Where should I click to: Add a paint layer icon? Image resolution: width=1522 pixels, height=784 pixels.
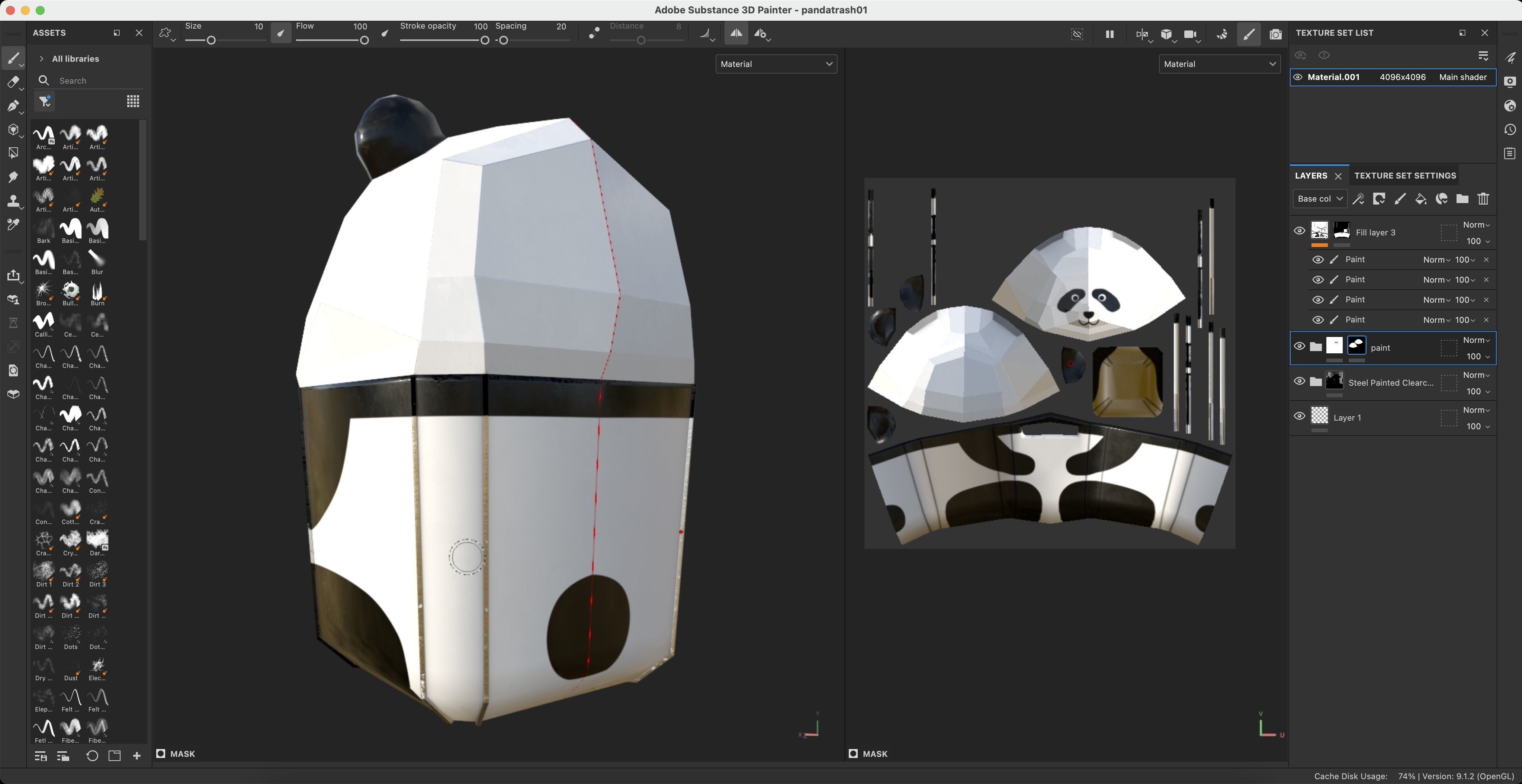coord(1400,199)
